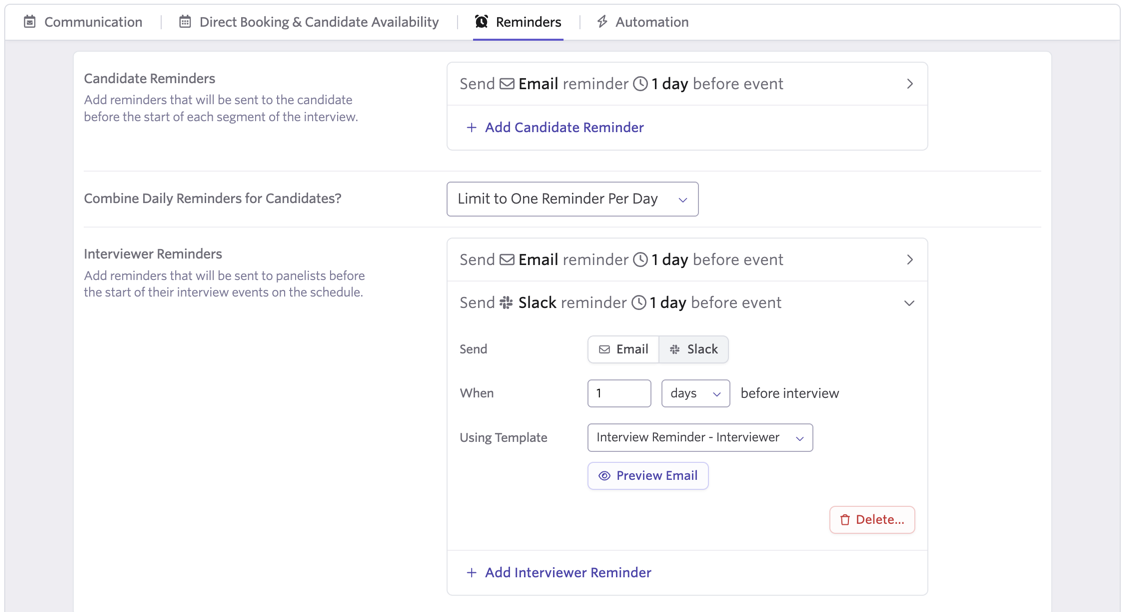The width and height of the screenshot is (1133, 612).
Task: Click the calendar icon beside Direct Booking
Action: (x=185, y=22)
